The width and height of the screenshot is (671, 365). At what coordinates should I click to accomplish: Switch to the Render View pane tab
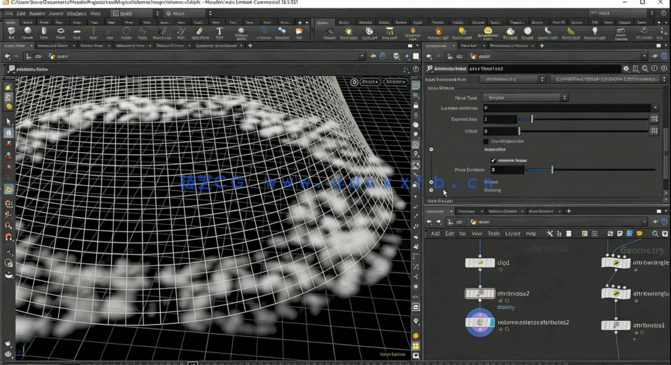coord(92,45)
